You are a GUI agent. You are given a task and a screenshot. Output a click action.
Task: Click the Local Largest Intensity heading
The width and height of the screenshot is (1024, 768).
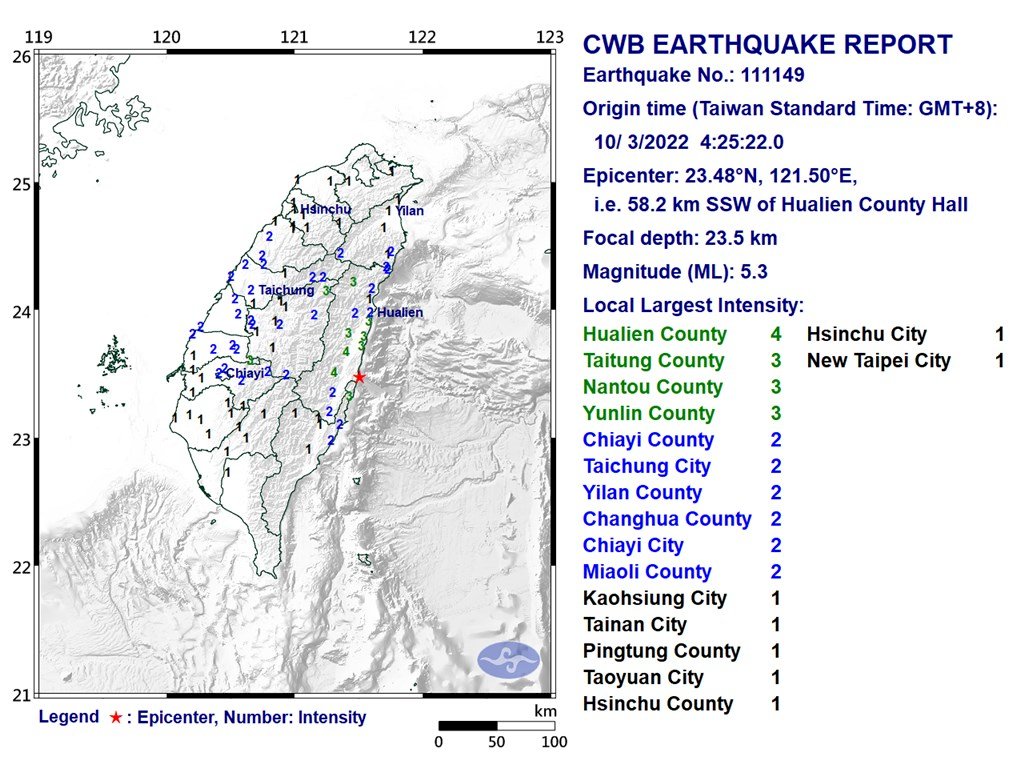(x=693, y=306)
